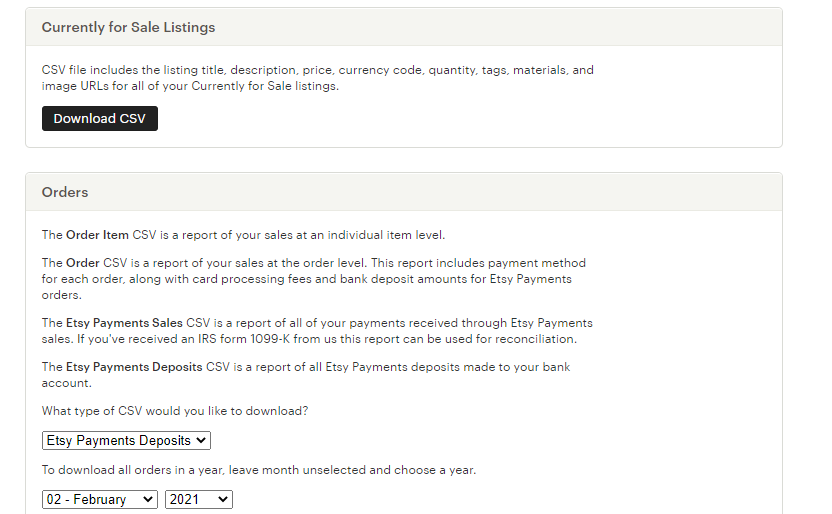The width and height of the screenshot is (832, 514).
Task: Open the month dropdown showing 02 - February
Action: pyautogui.click(x=99, y=499)
